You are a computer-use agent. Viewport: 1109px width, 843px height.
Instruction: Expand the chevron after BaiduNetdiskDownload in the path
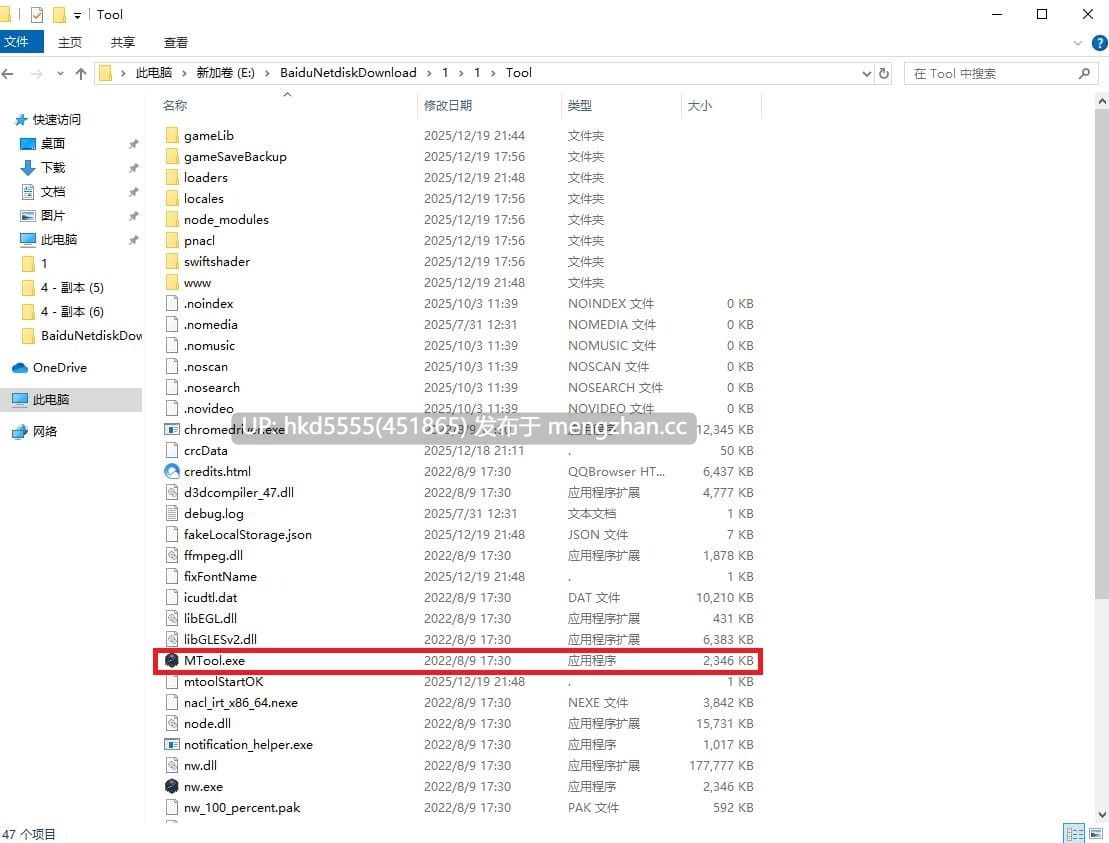[429, 73]
